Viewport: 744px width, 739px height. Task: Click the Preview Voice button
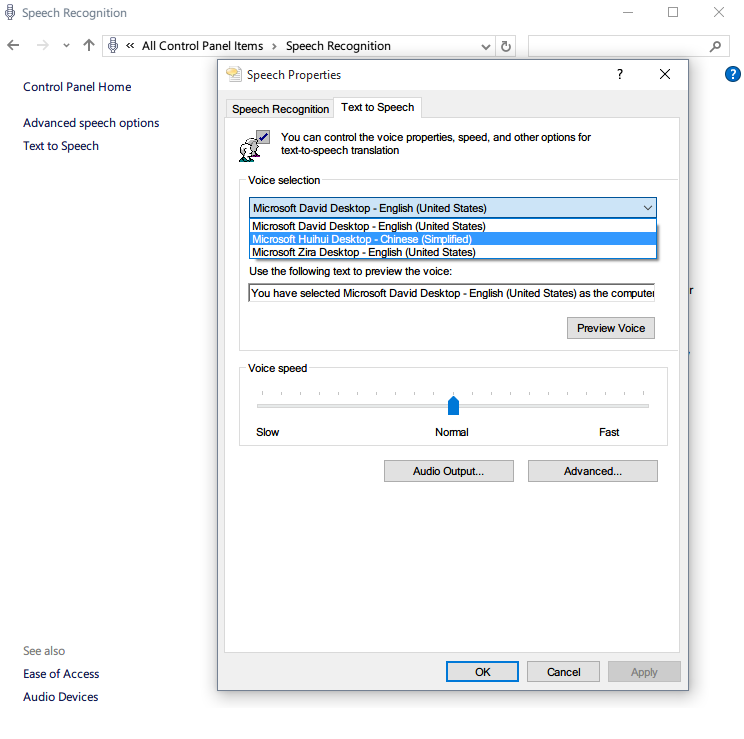click(x=611, y=328)
